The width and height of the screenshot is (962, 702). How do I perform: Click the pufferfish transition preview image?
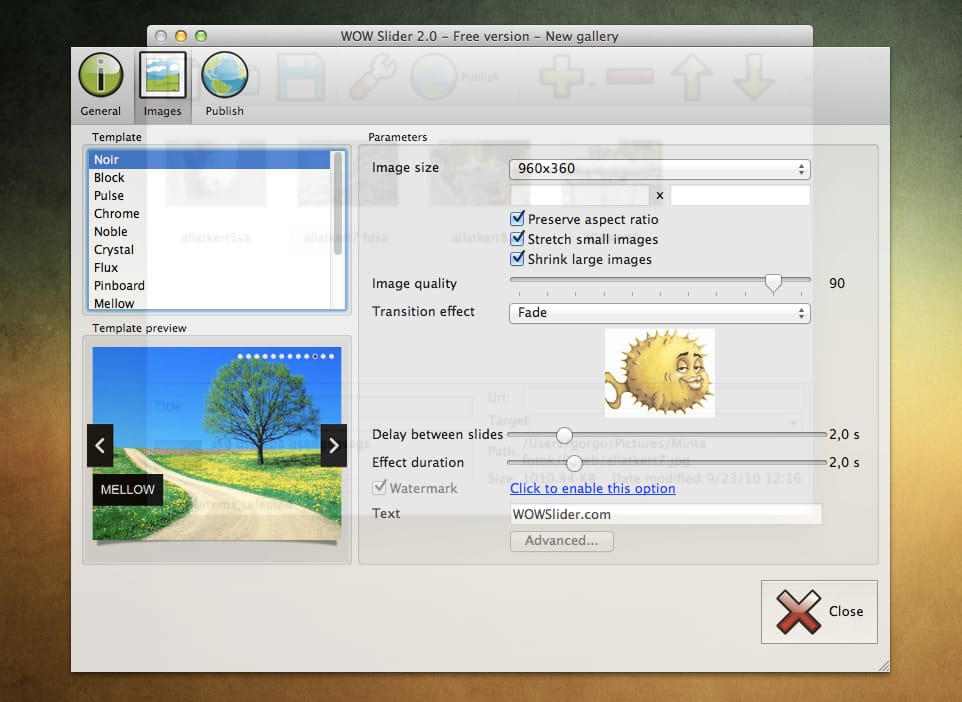(660, 373)
